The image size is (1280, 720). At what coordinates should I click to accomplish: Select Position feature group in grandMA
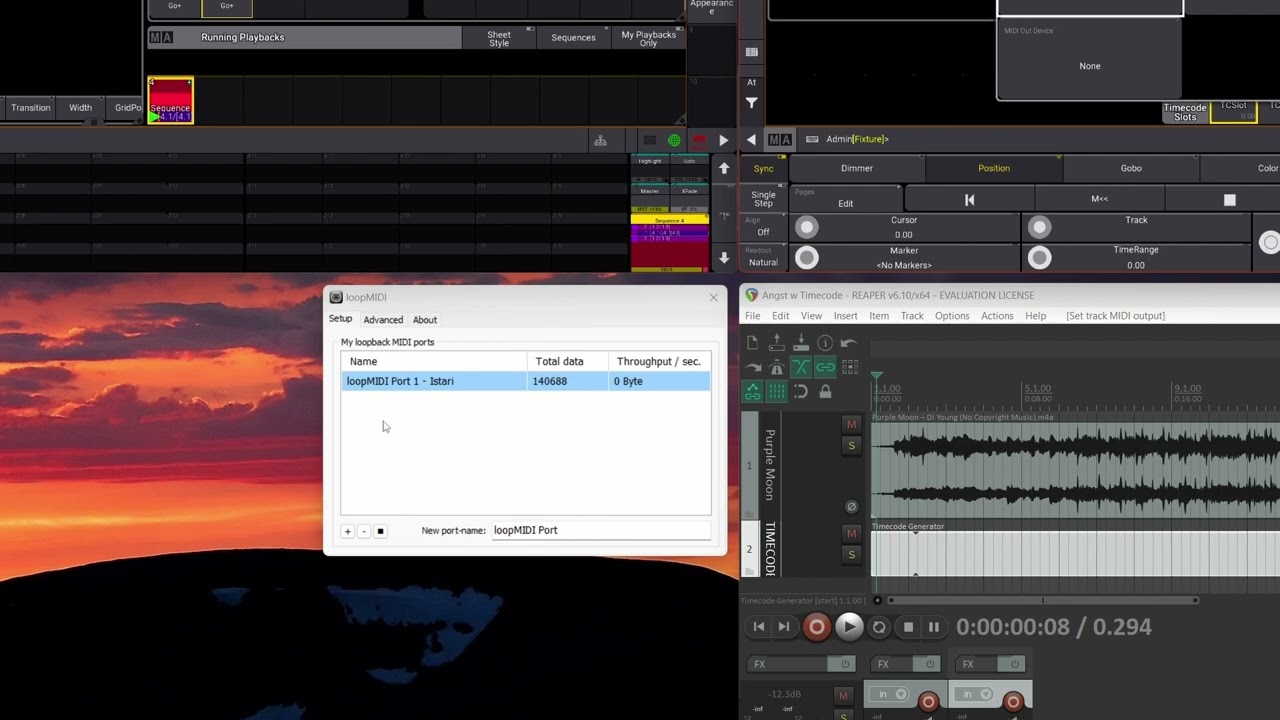click(x=994, y=168)
